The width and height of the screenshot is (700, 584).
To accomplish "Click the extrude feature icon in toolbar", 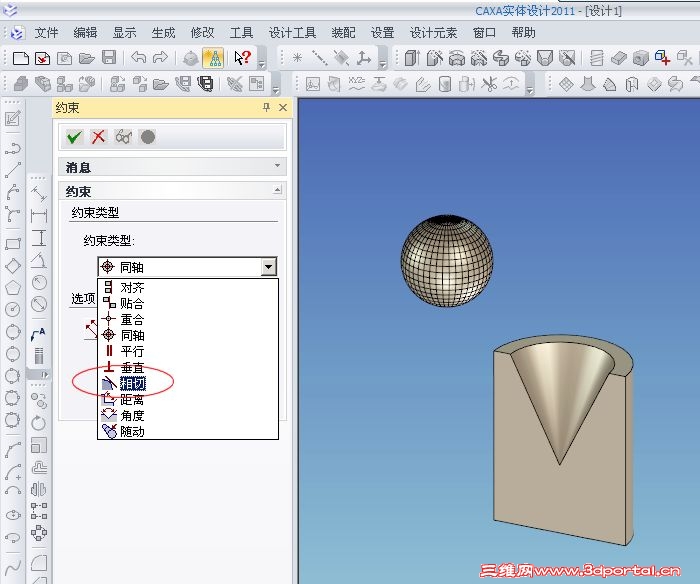I will coord(412,58).
